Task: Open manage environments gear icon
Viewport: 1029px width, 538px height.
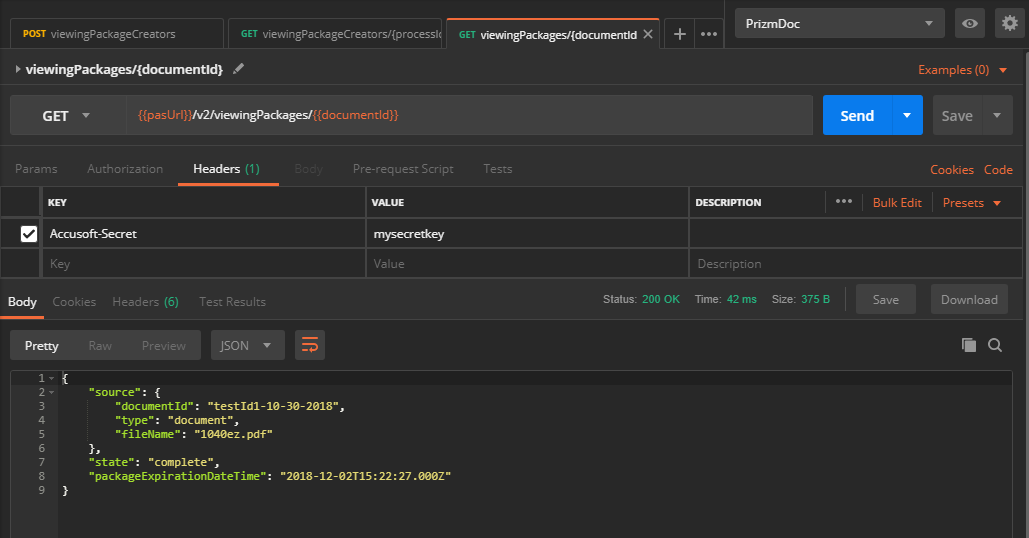Action: 1010,24
